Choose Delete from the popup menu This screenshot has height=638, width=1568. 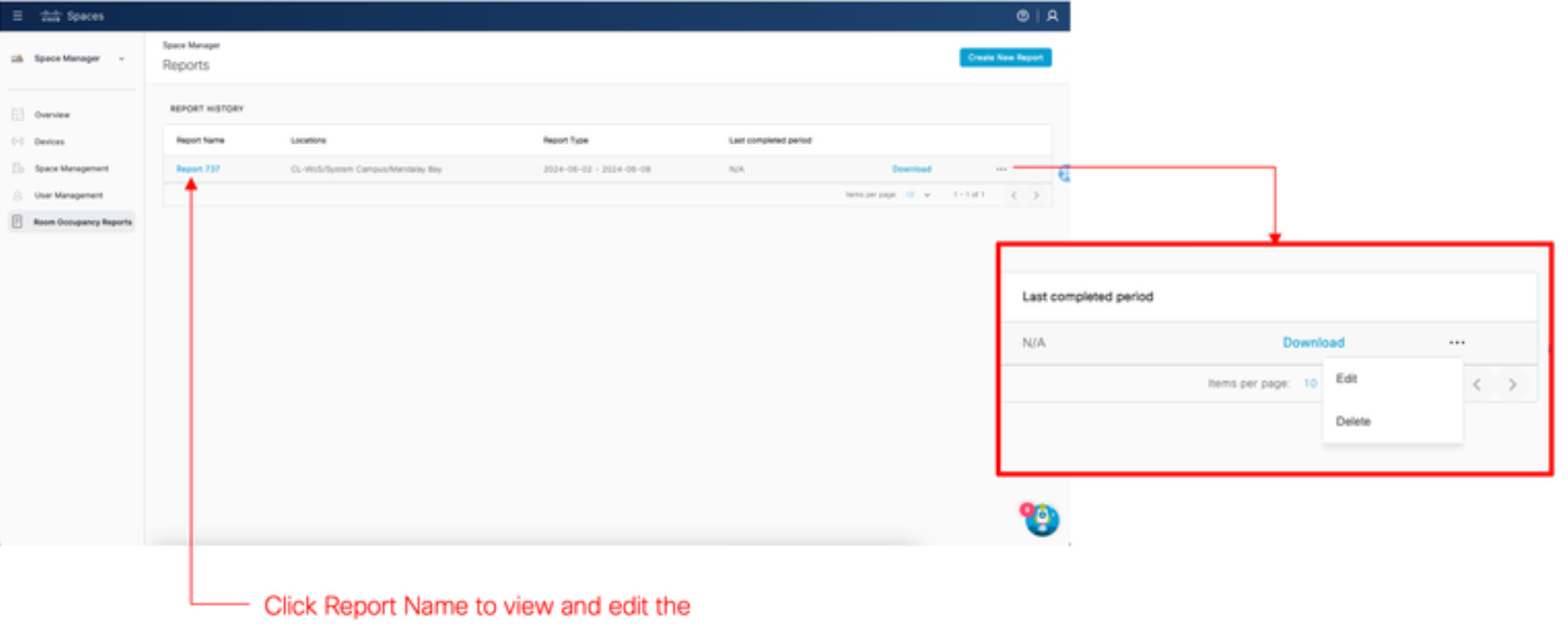1352,421
